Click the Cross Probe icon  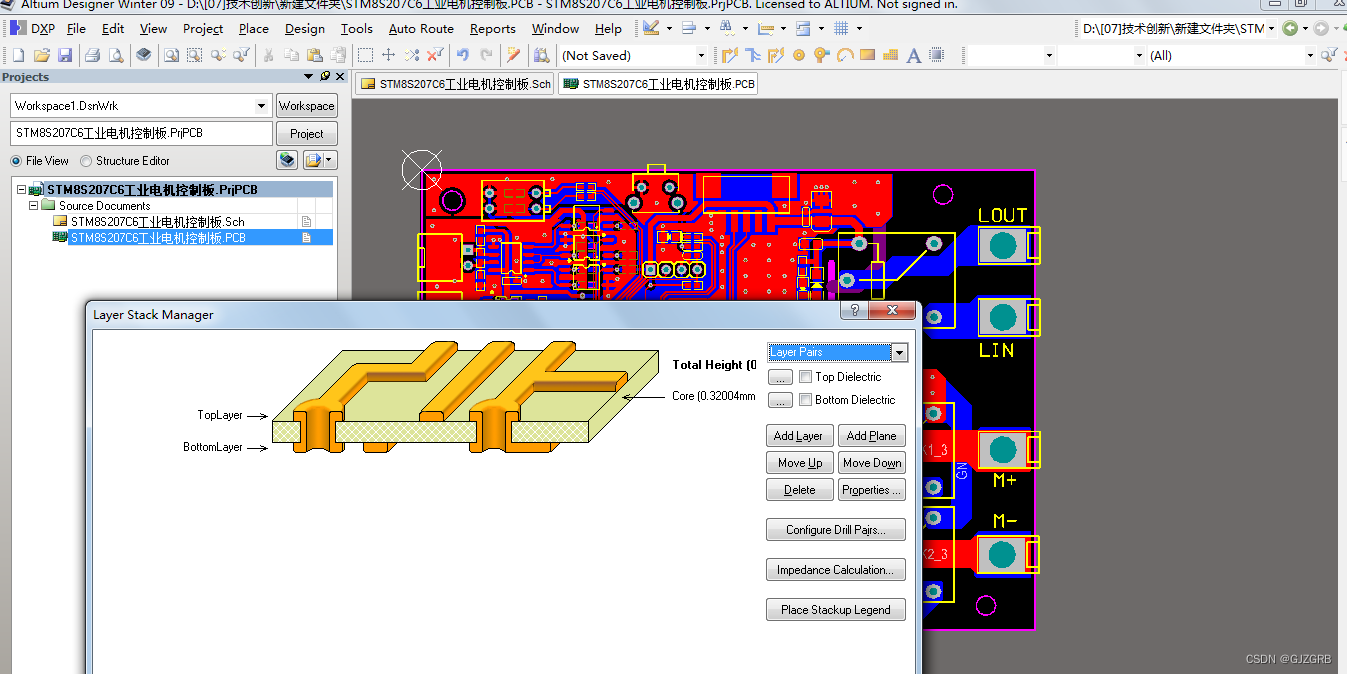(514, 55)
